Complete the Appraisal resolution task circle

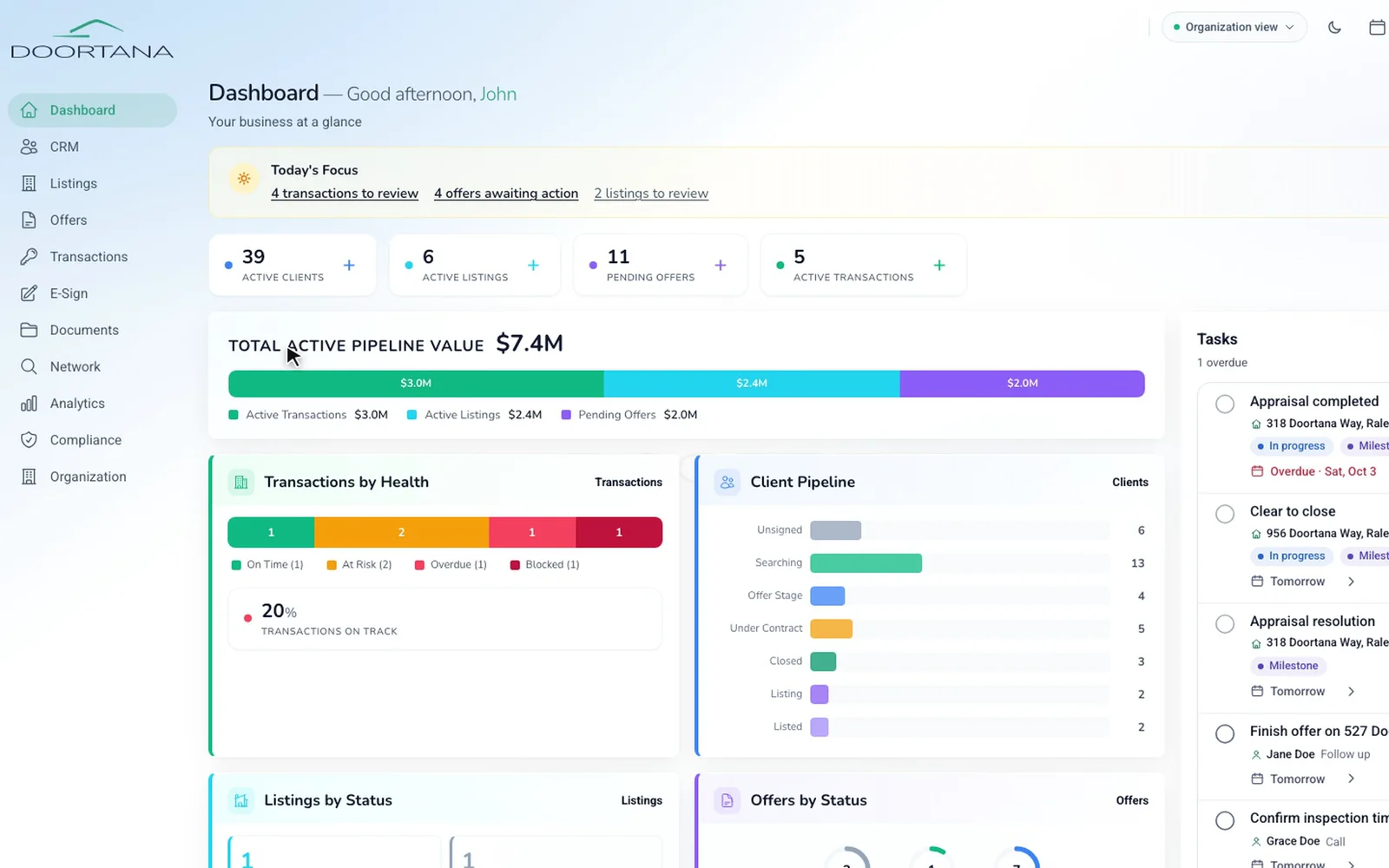[1225, 623]
